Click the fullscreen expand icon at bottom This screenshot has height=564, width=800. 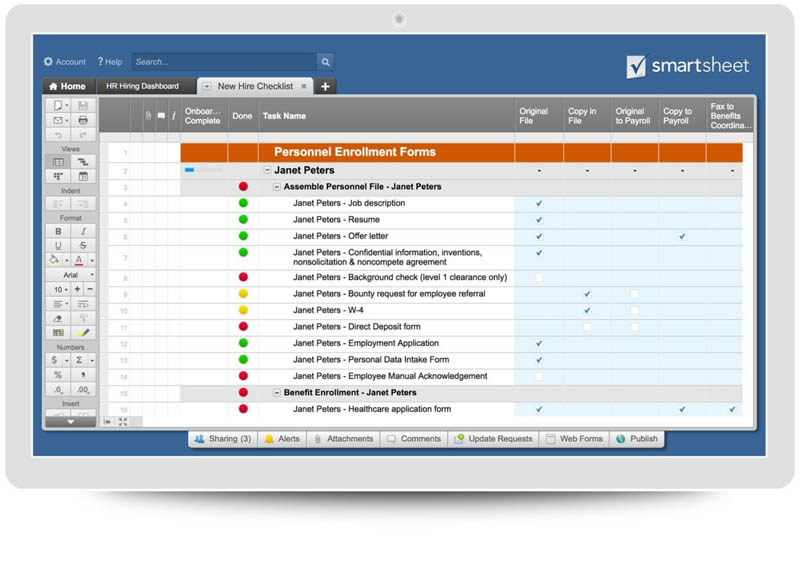pos(123,422)
